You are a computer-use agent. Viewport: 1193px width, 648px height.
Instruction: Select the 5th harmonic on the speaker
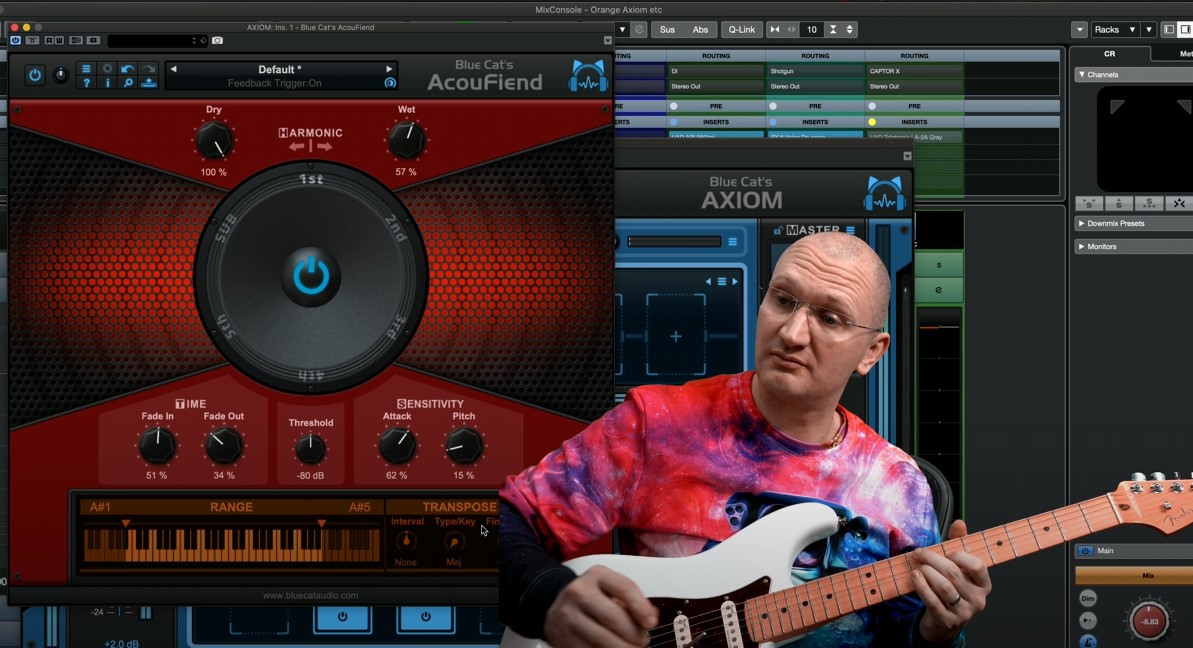point(226,326)
